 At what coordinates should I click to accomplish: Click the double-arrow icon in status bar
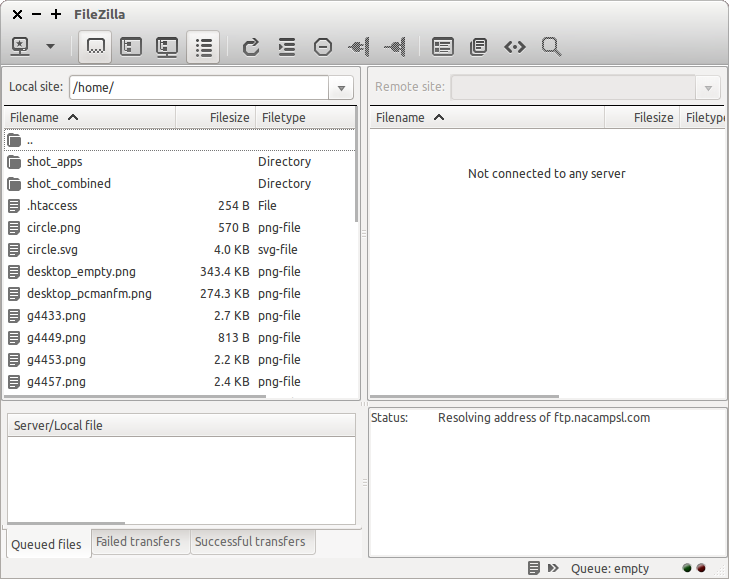pyautogui.click(x=553, y=568)
